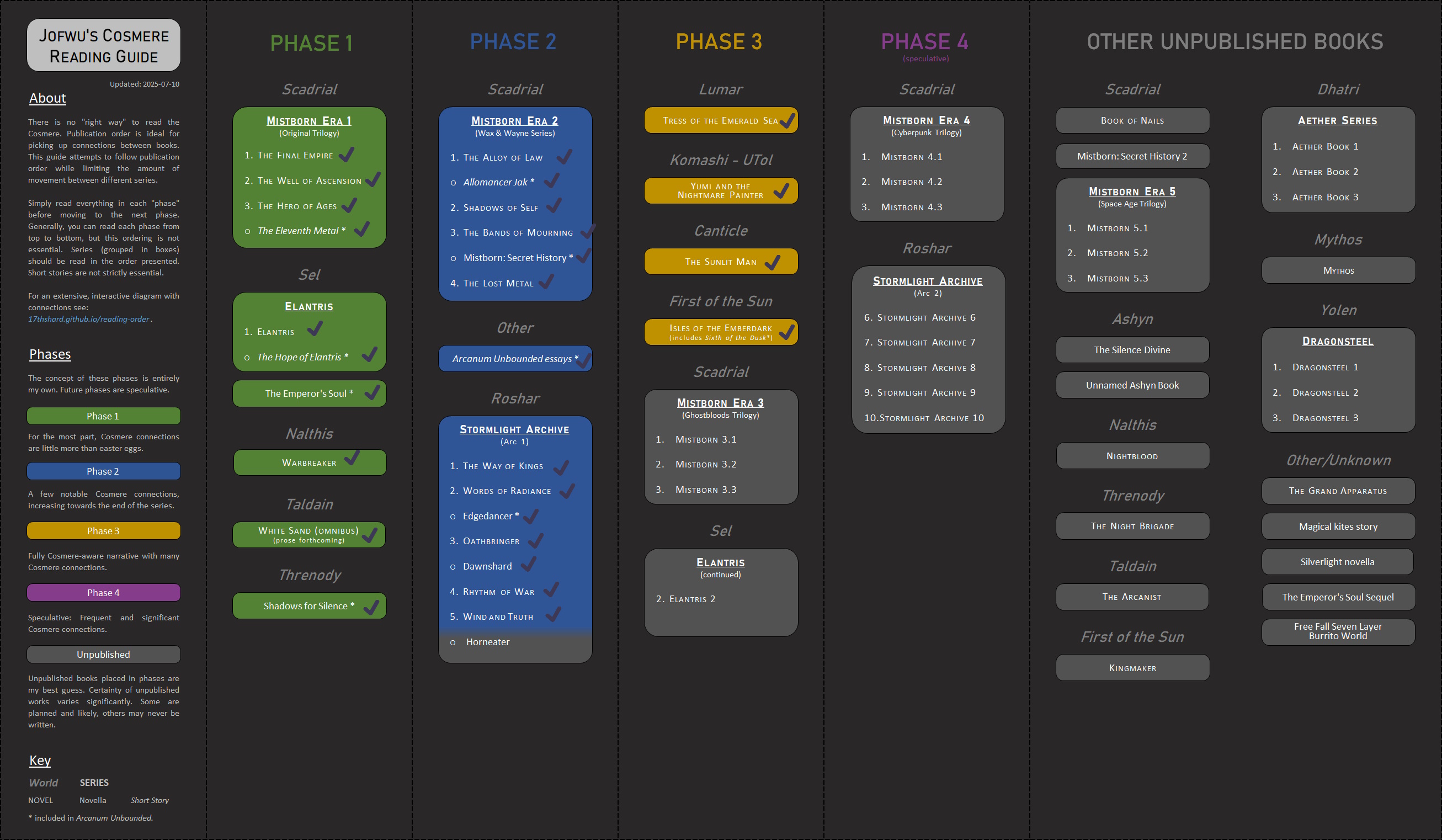The image size is (1442, 840).
Task: Click the checkmark on Tress of the Emerald Sea
Action: click(787, 120)
